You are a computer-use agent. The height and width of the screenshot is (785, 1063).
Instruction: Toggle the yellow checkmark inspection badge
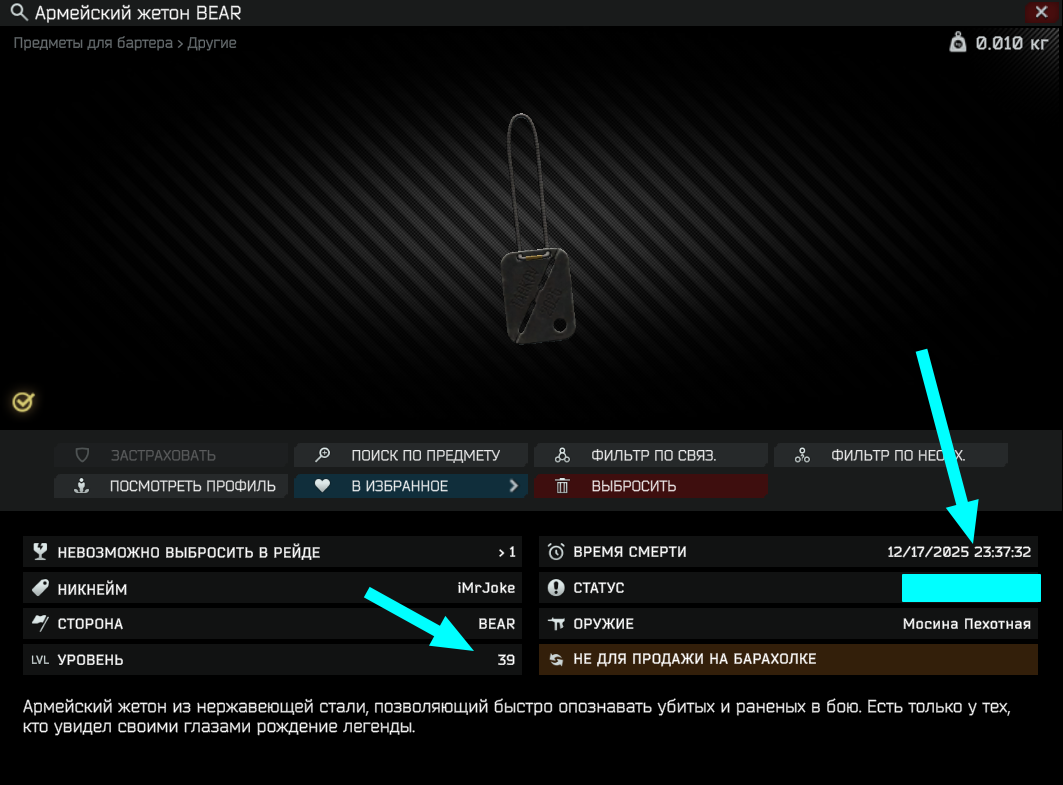pyautogui.click(x=23, y=402)
